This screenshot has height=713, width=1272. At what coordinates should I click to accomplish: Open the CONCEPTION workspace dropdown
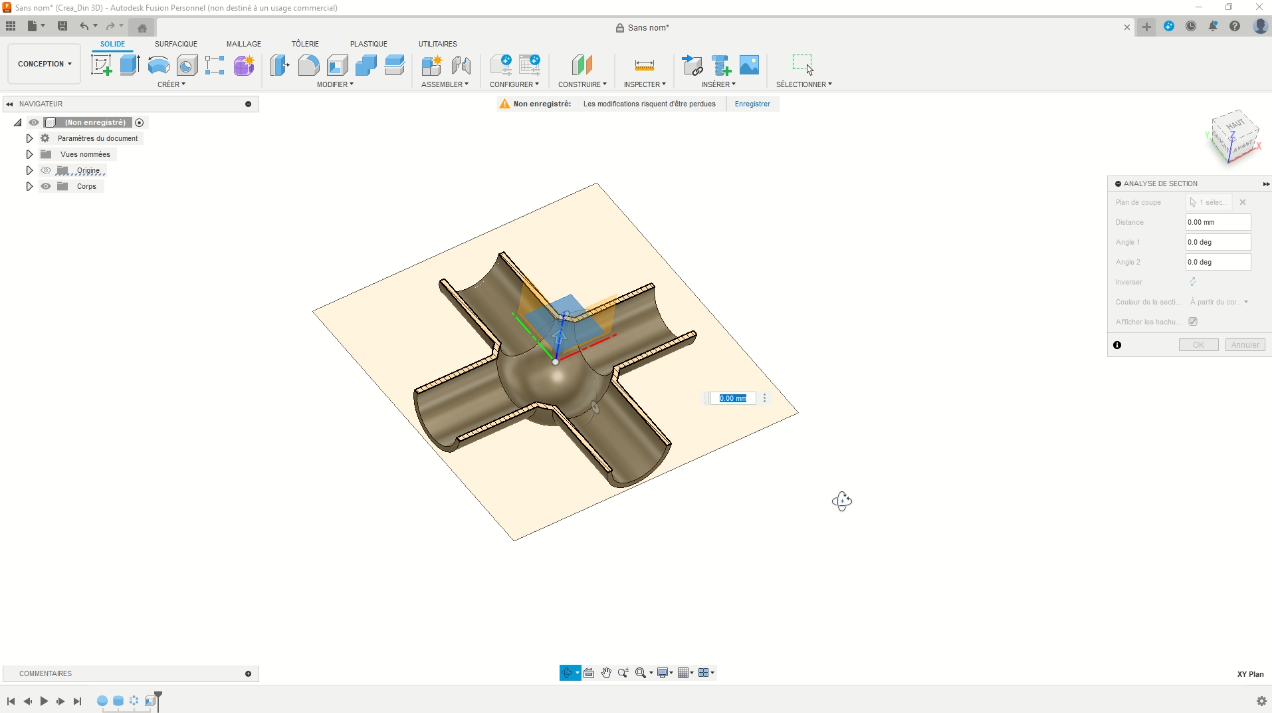44,64
